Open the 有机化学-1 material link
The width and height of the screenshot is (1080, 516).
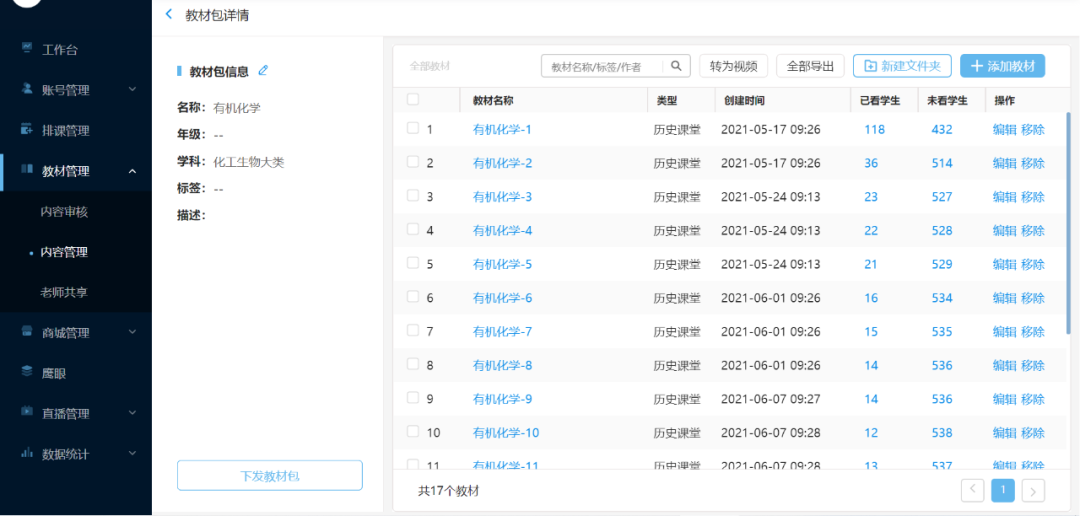pyautogui.click(x=502, y=130)
